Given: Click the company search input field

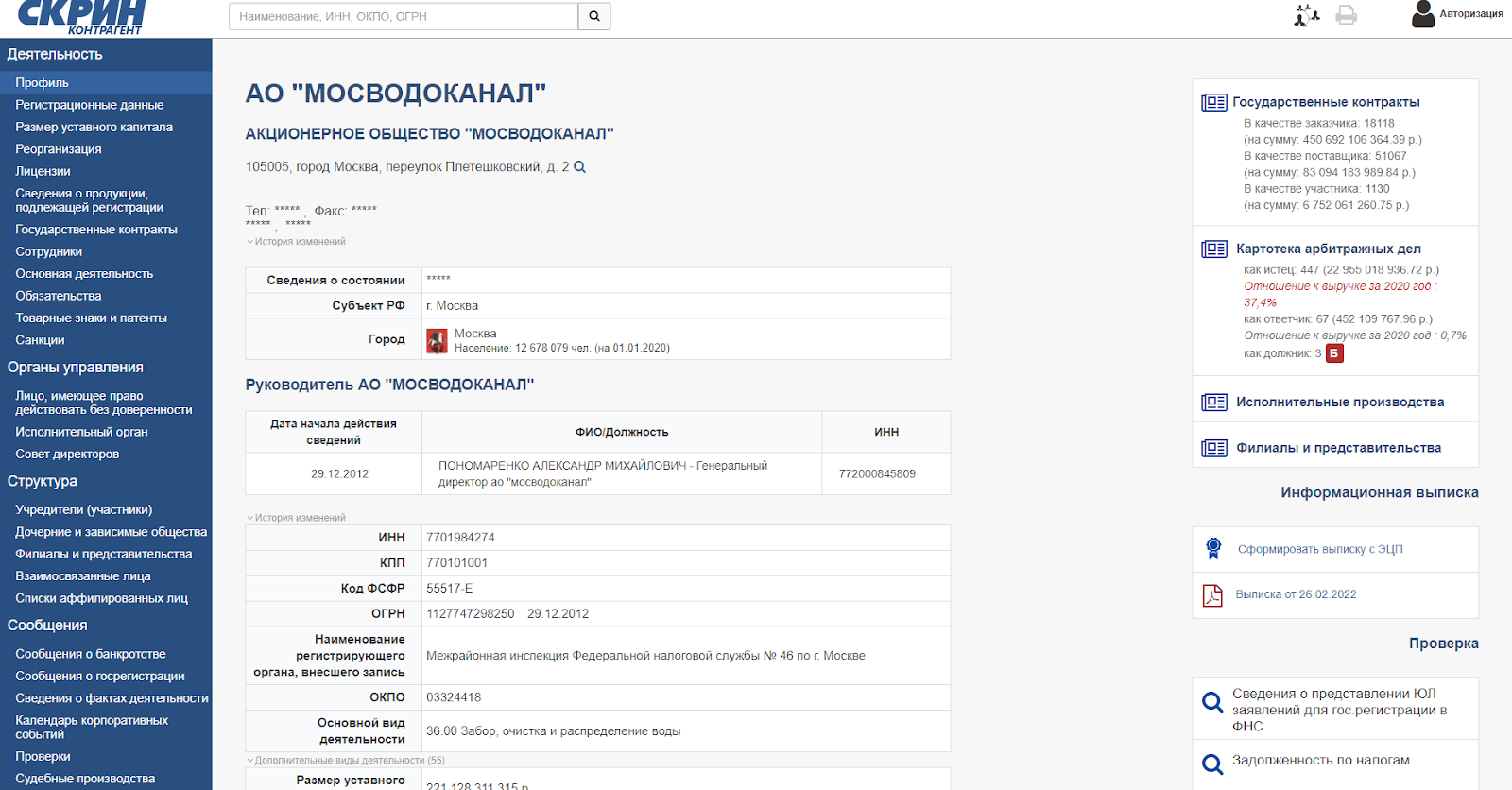Looking at the screenshot, I should pyautogui.click(x=404, y=16).
